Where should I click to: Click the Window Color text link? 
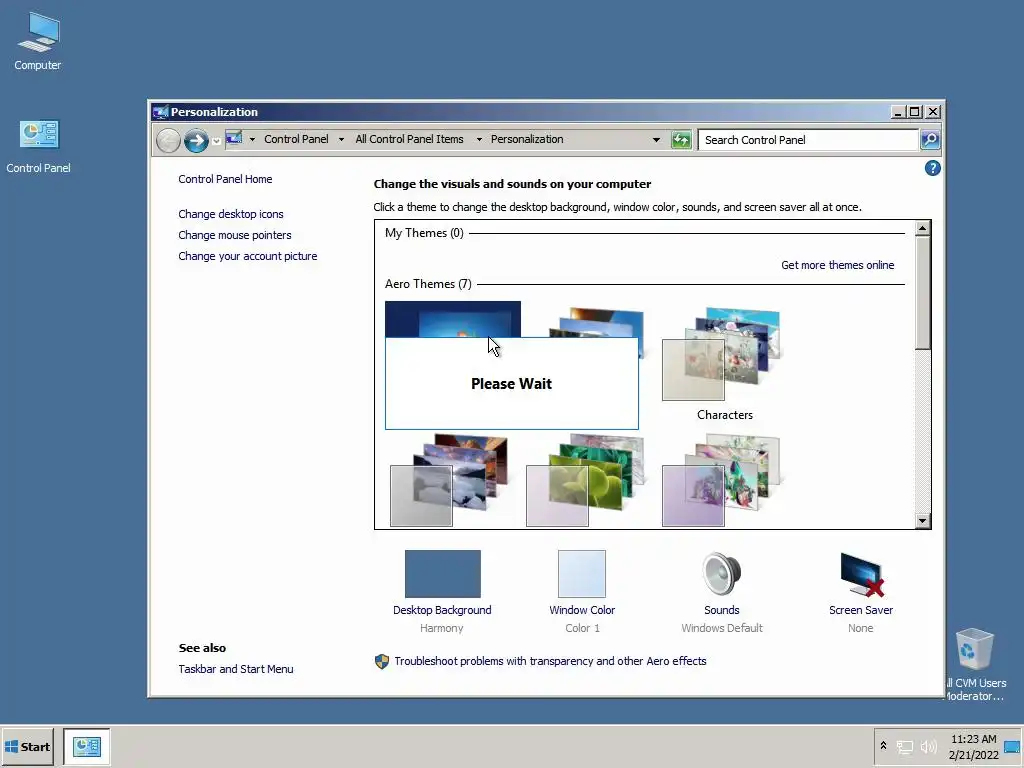pyautogui.click(x=582, y=610)
